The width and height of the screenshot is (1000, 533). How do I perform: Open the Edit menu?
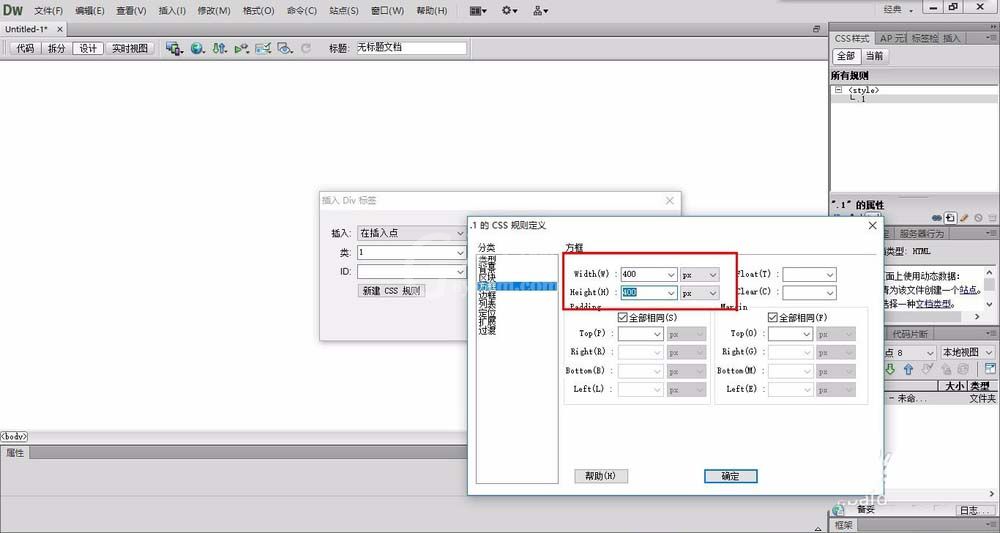tap(90, 11)
